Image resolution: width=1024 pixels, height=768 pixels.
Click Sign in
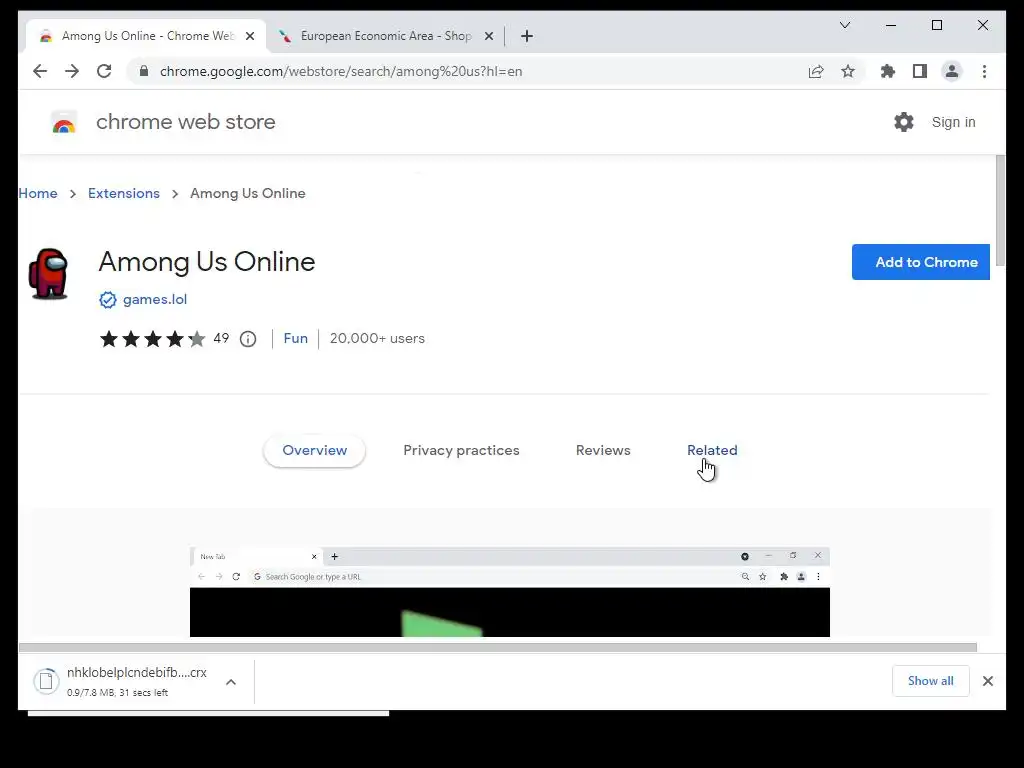953,122
